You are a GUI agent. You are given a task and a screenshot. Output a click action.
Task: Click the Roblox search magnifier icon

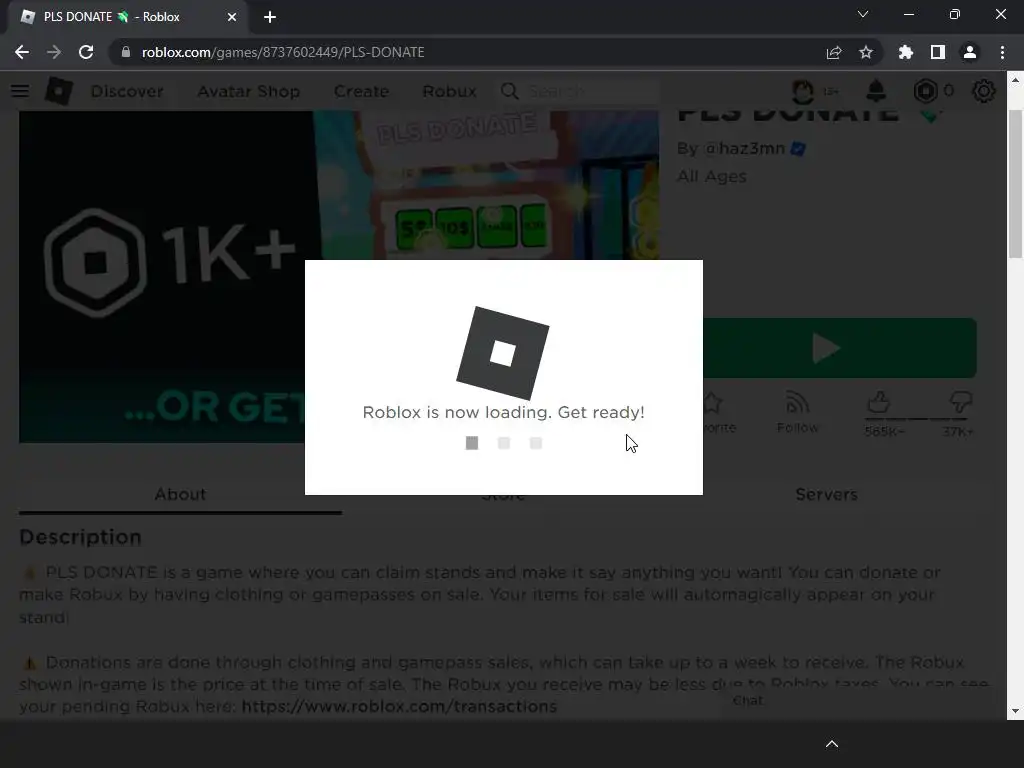click(x=510, y=91)
